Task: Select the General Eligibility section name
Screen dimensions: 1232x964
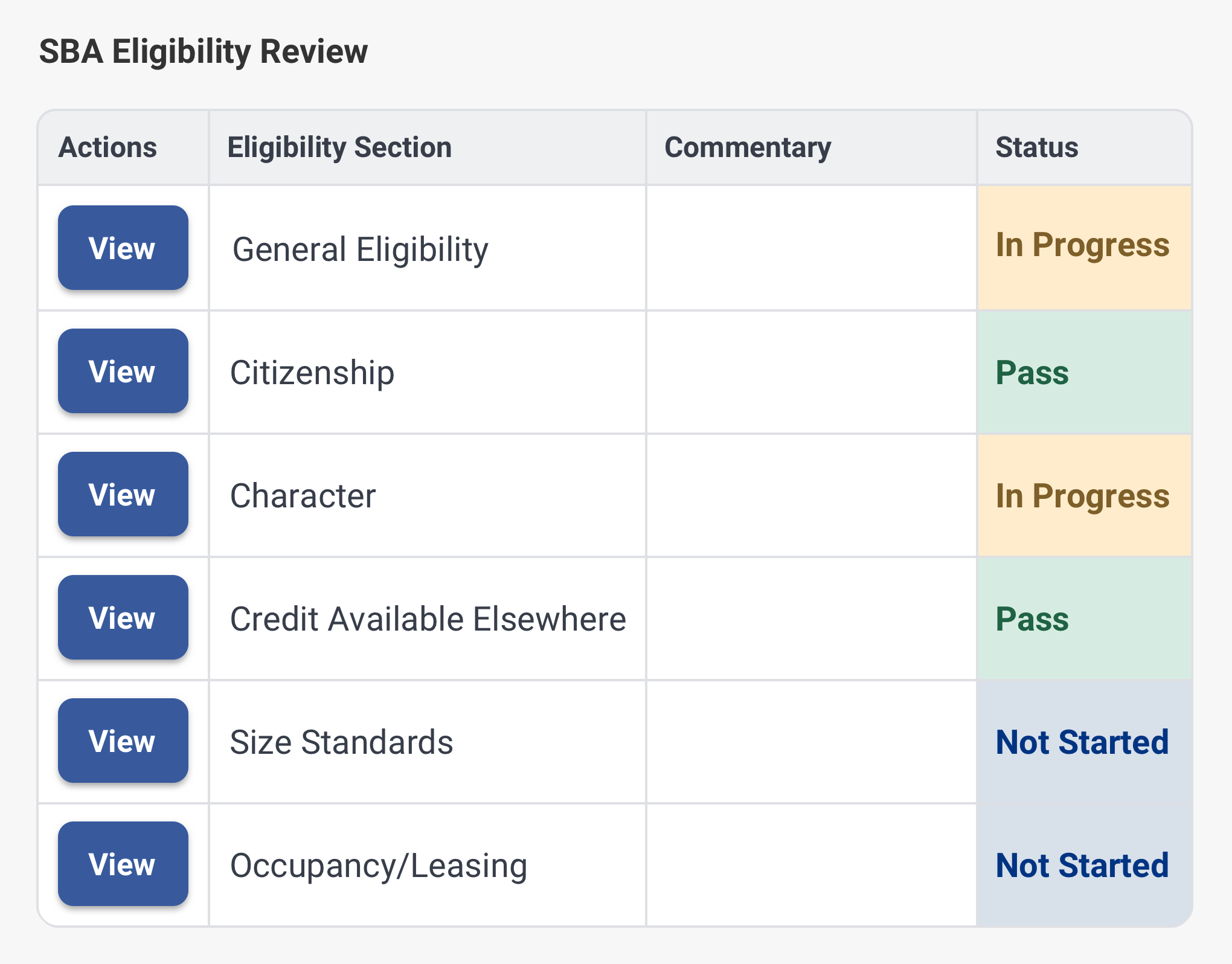Action: [360, 249]
